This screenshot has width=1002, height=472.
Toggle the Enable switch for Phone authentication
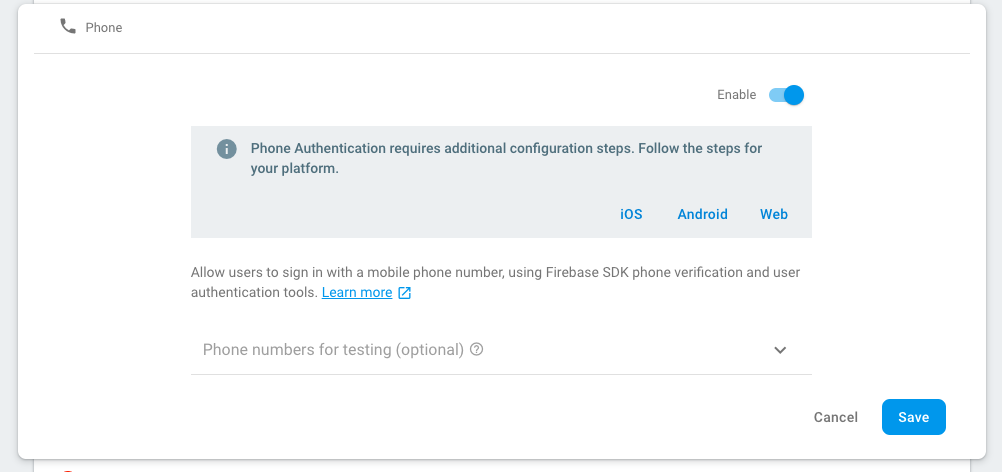[786, 95]
